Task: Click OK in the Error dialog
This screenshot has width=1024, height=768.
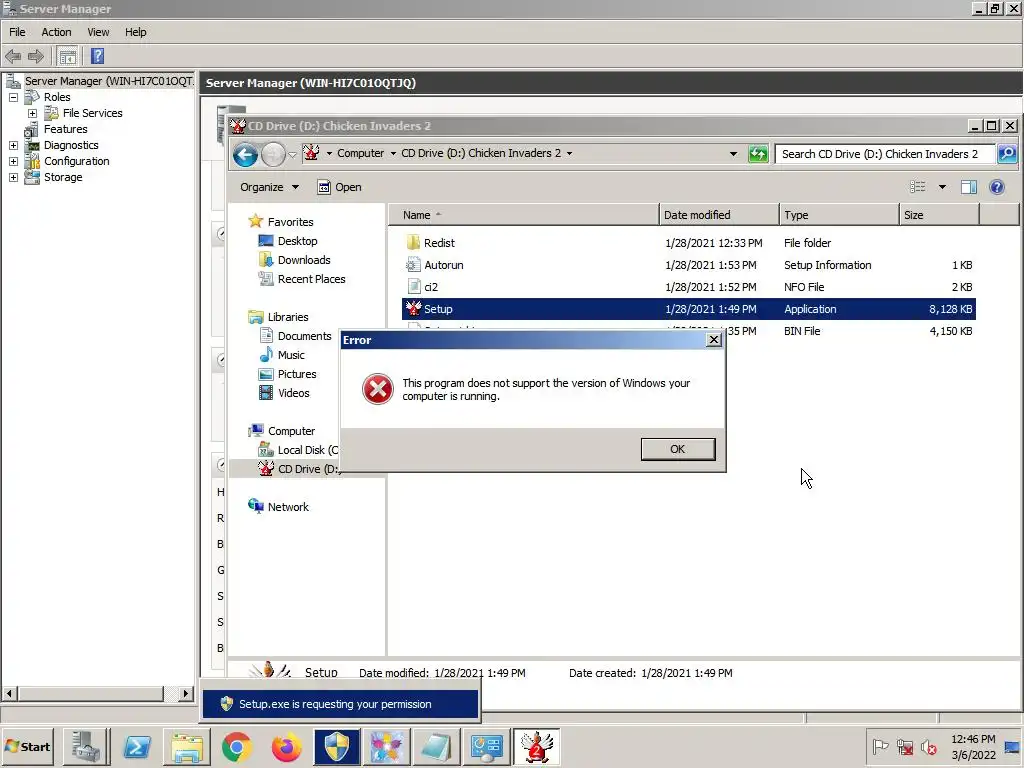Action: tap(678, 449)
